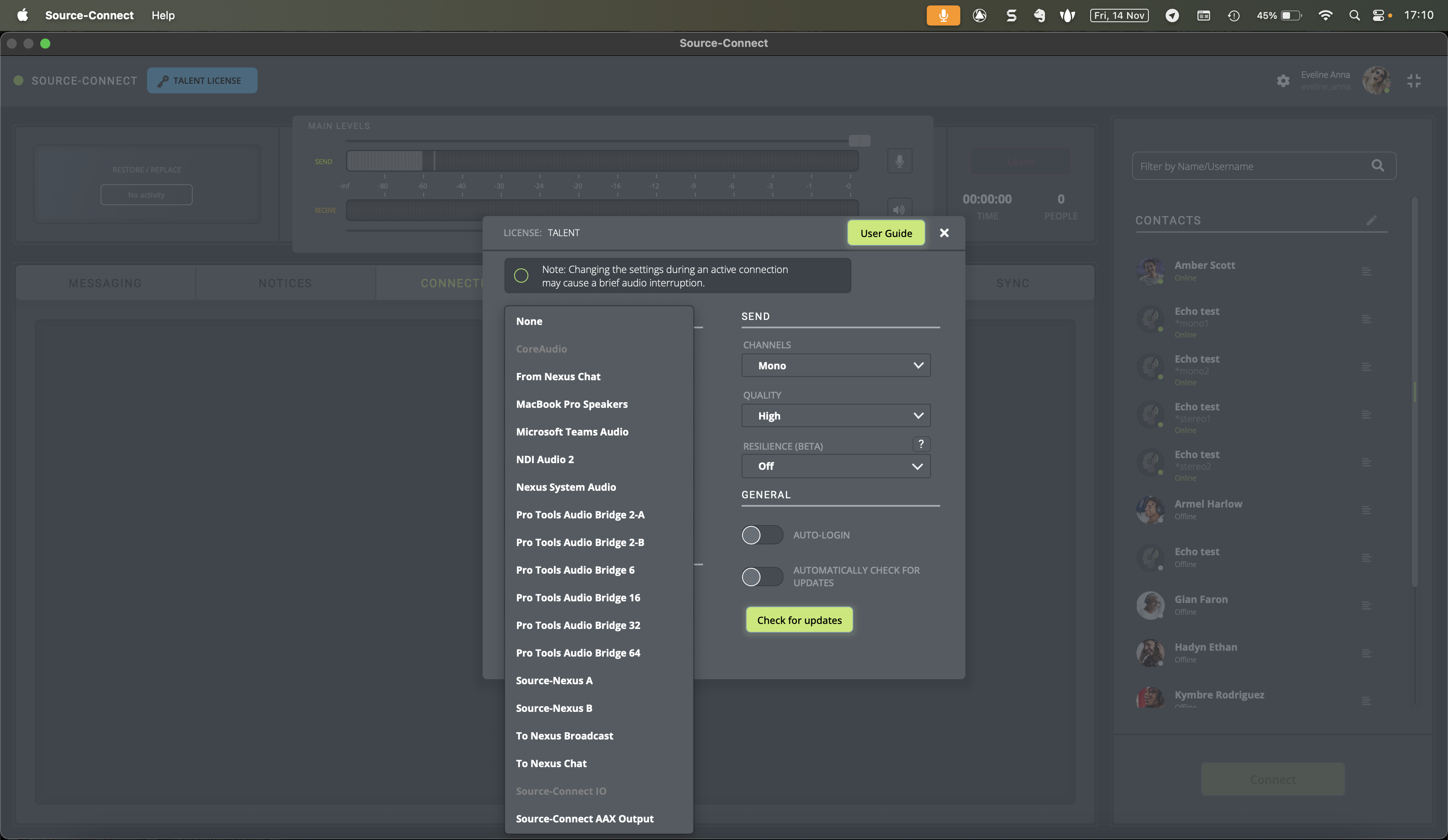1448x840 pixels.
Task: Click the settings gear icon
Action: (1283, 81)
